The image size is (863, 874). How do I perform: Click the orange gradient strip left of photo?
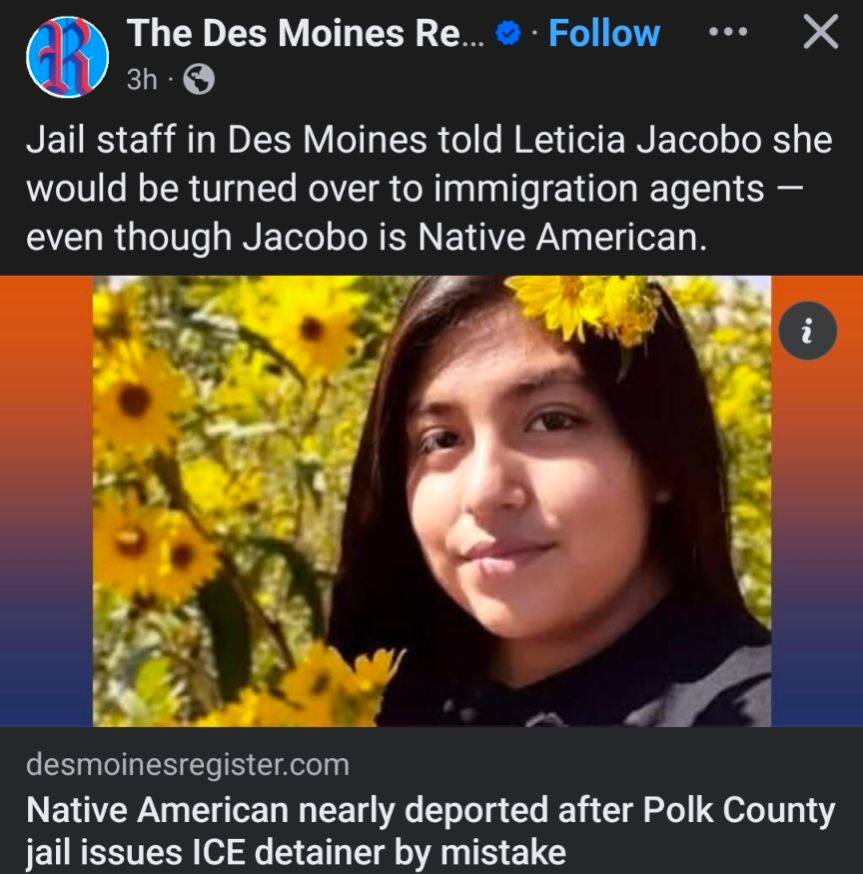[46, 501]
